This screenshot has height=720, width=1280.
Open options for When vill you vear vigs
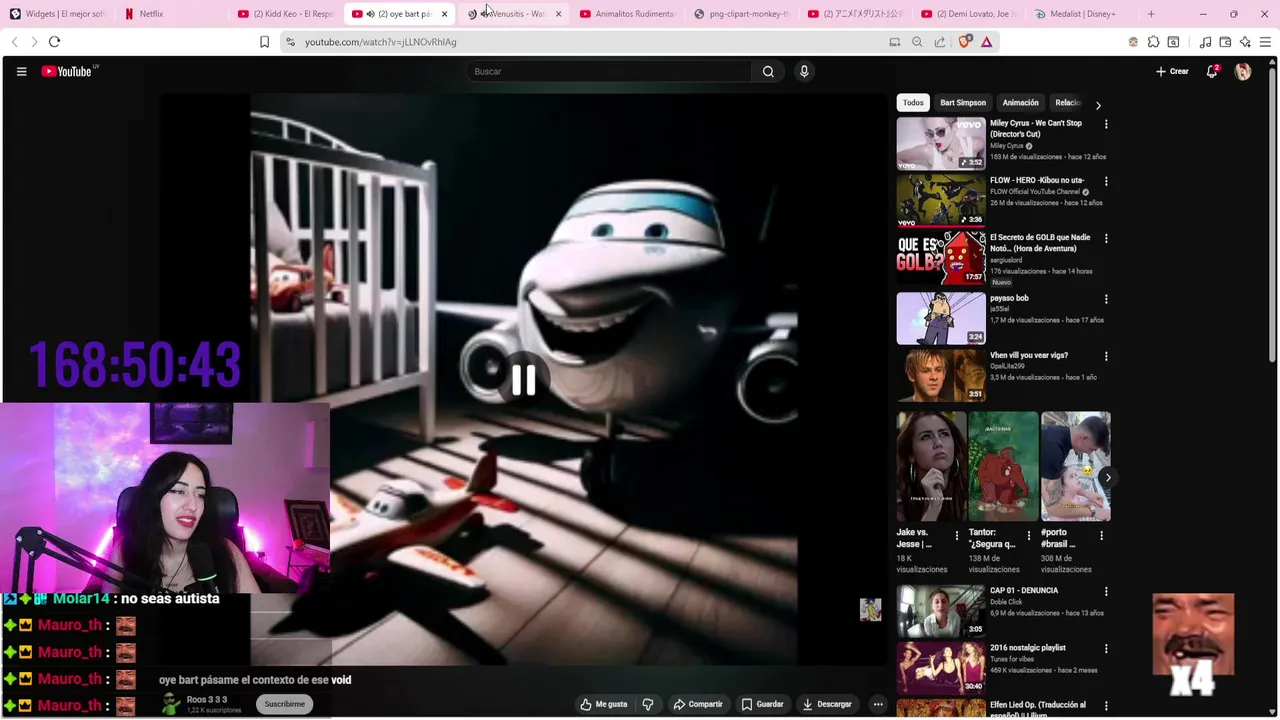click(1106, 355)
